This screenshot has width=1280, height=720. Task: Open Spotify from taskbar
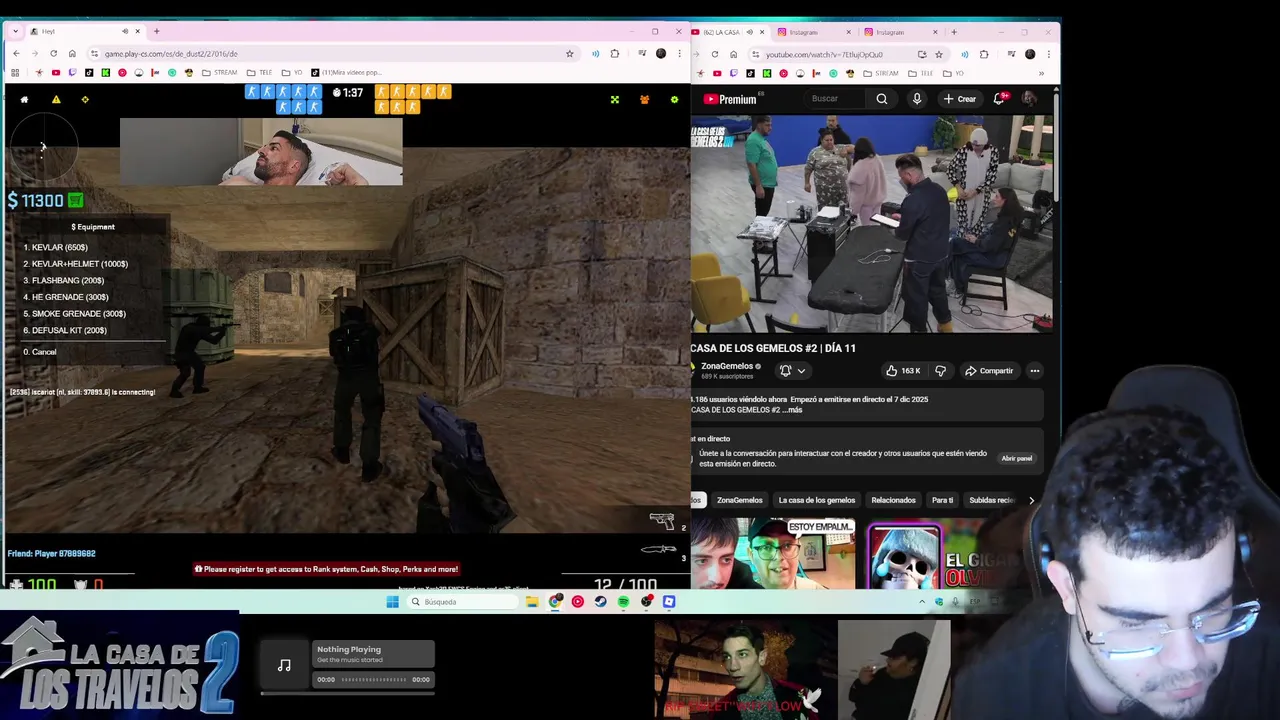[623, 602]
